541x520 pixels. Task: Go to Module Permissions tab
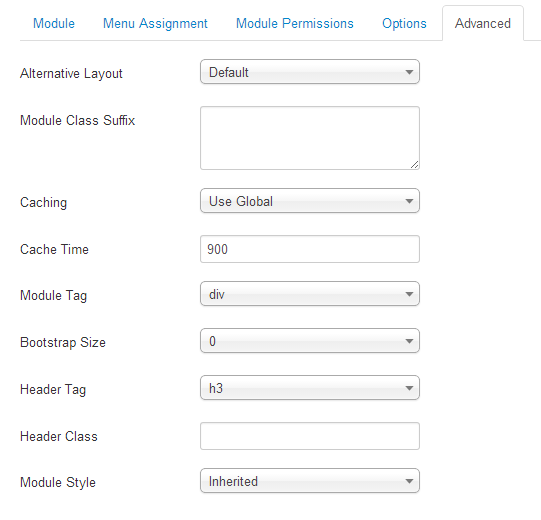tap(295, 23)
